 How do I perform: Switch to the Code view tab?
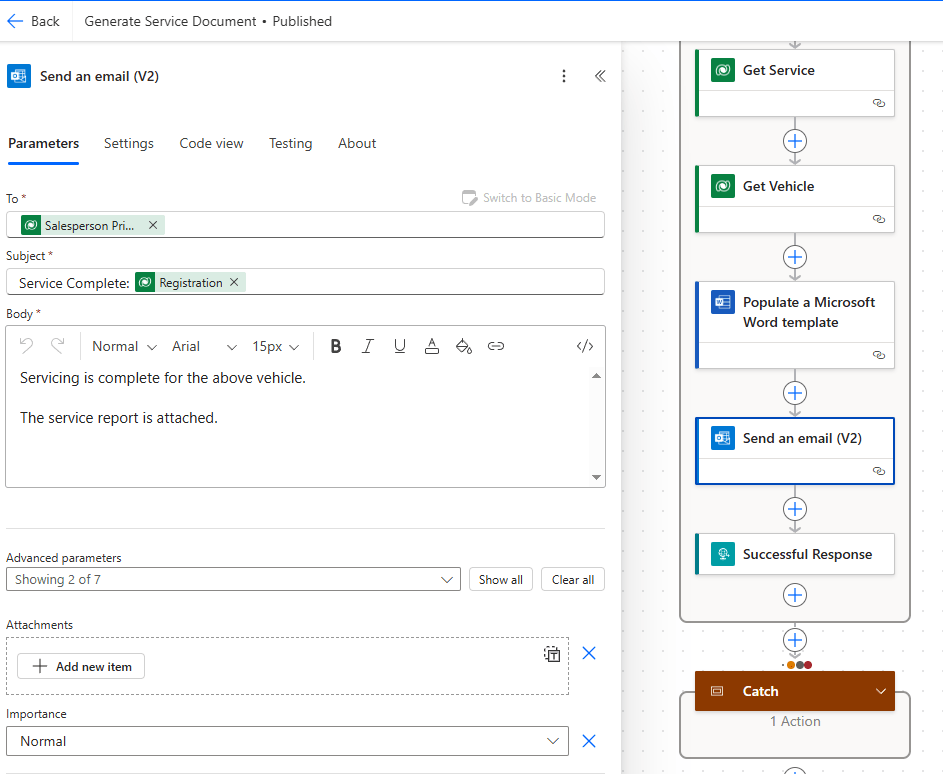(x=211, y=143)
